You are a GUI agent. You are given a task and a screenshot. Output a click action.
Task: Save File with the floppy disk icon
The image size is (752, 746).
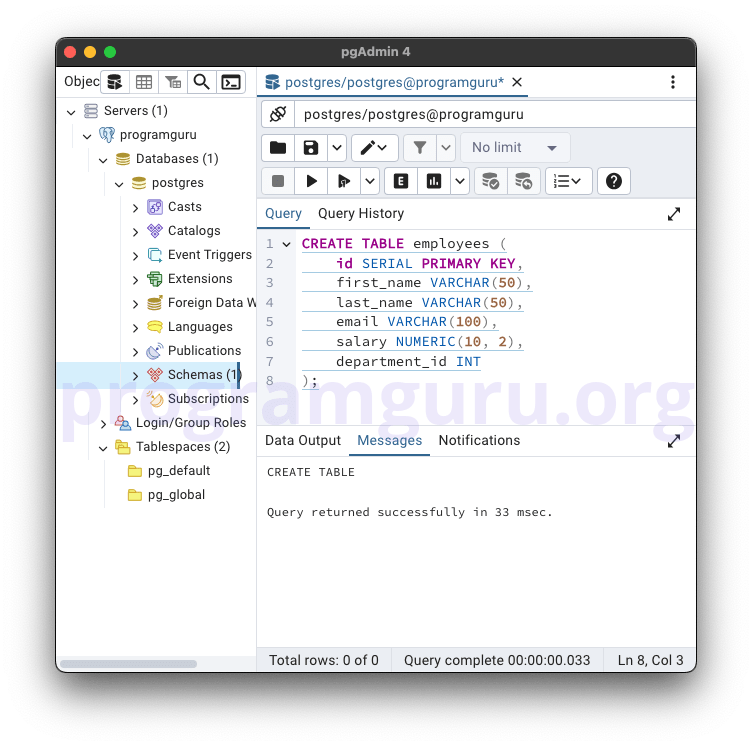311,148
